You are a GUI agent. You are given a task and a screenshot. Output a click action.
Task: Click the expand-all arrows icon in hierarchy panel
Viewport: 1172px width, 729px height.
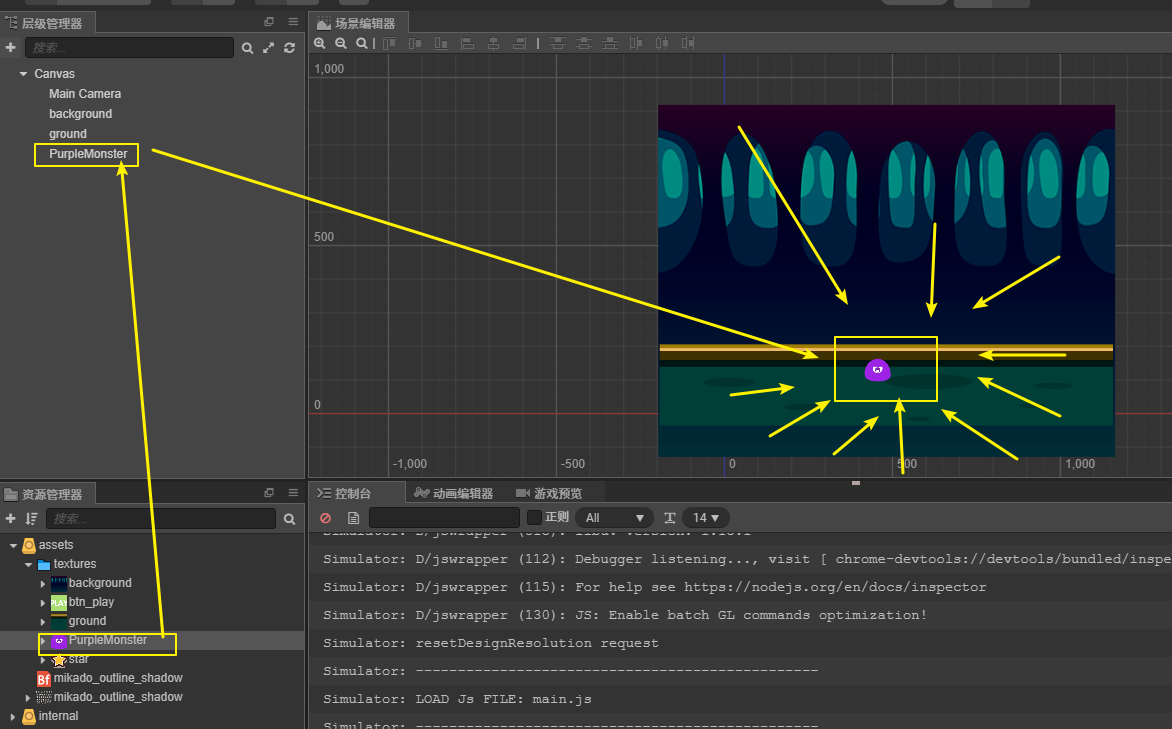[269, 47]
